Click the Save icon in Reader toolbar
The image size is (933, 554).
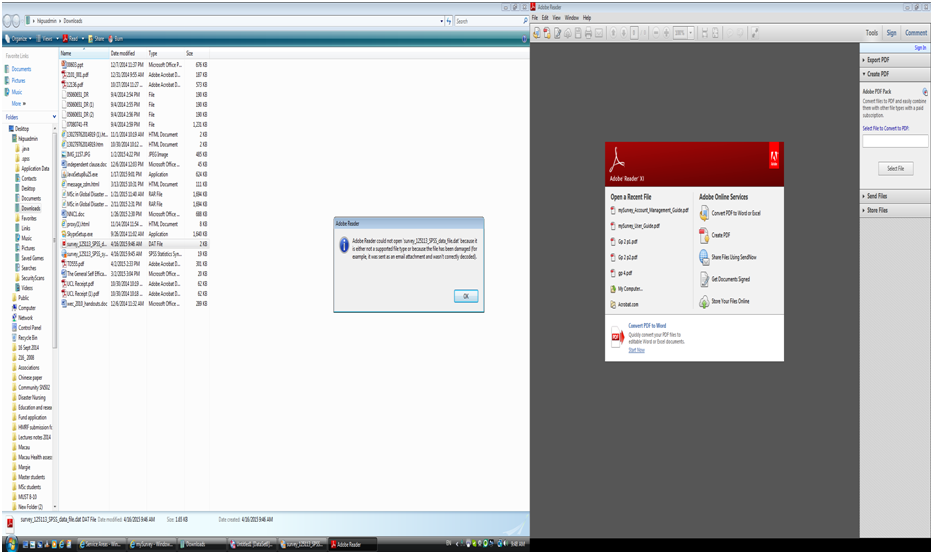(578, 33)
